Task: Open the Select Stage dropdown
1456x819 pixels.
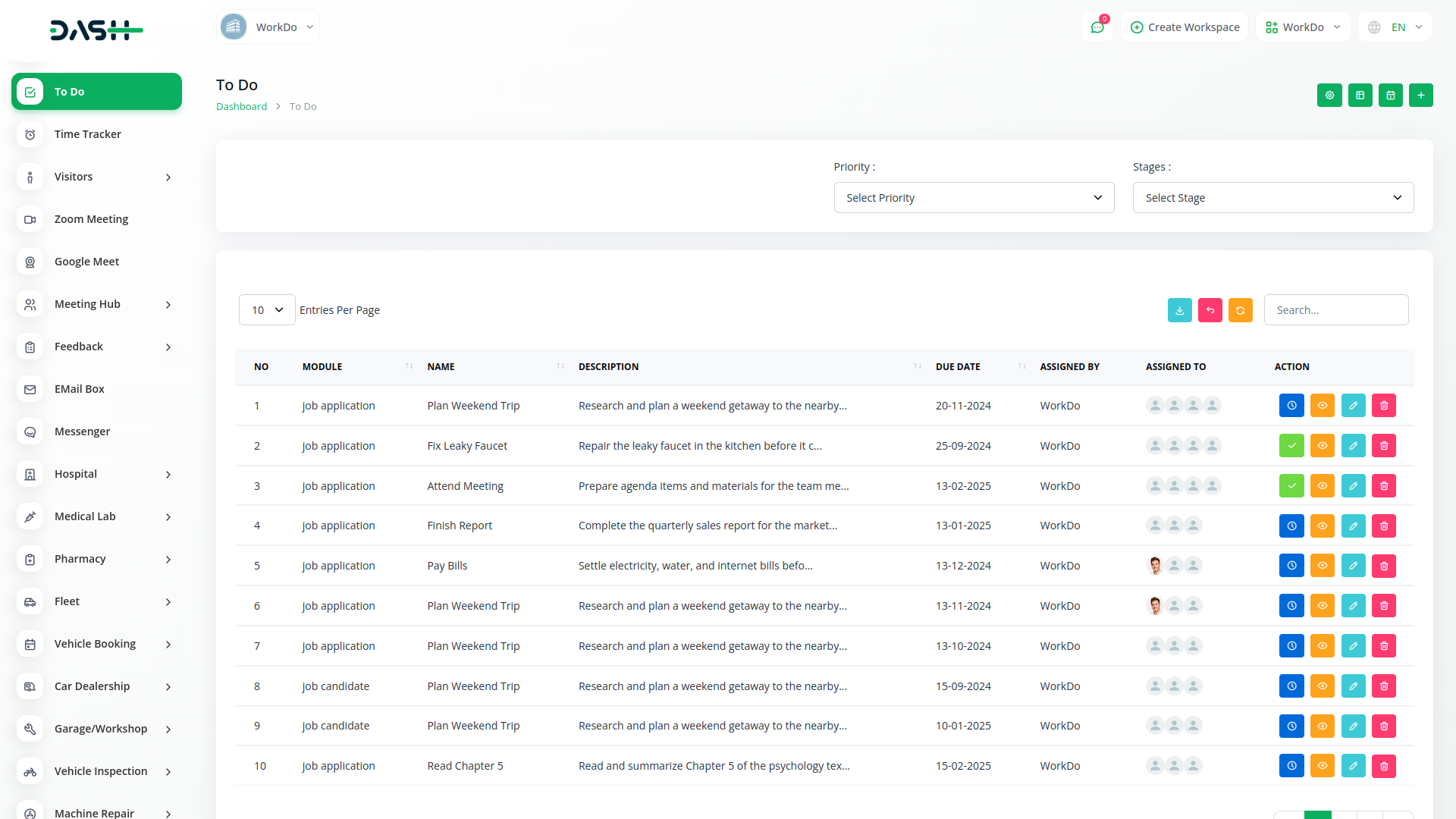Action: [x=1272, y=197]
